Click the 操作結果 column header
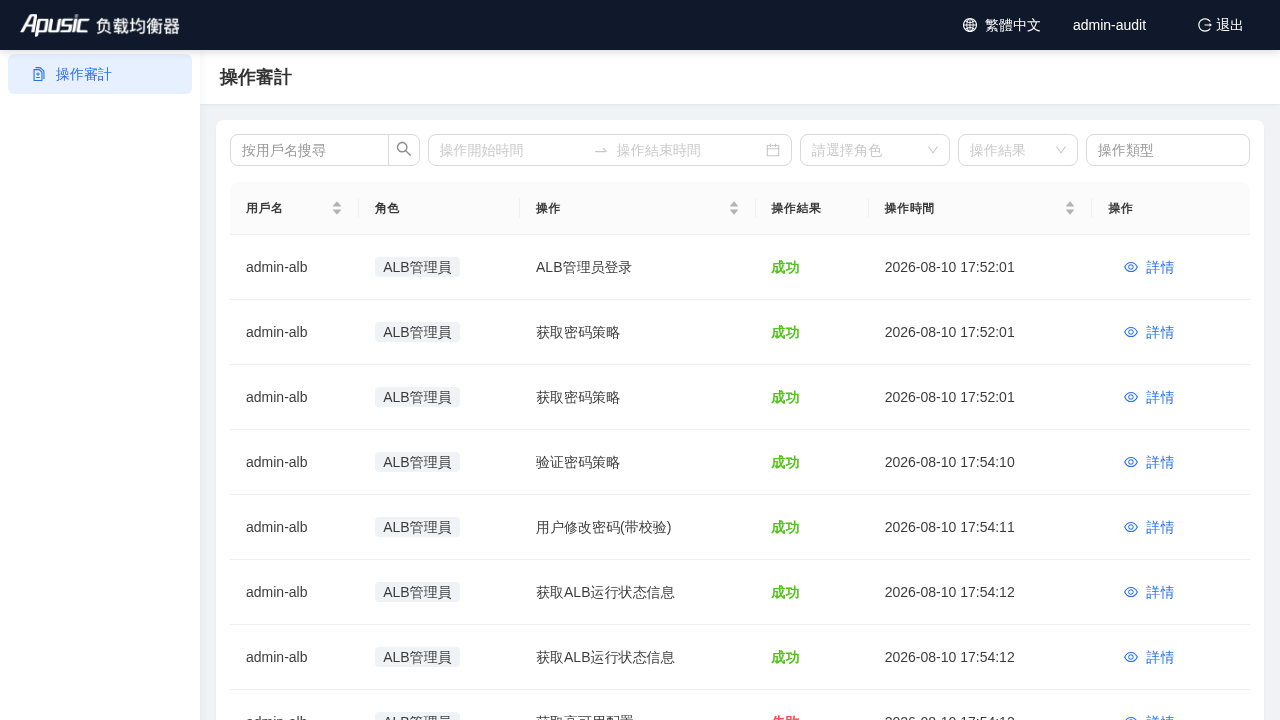1280x720 pixels. pos(796,208)
